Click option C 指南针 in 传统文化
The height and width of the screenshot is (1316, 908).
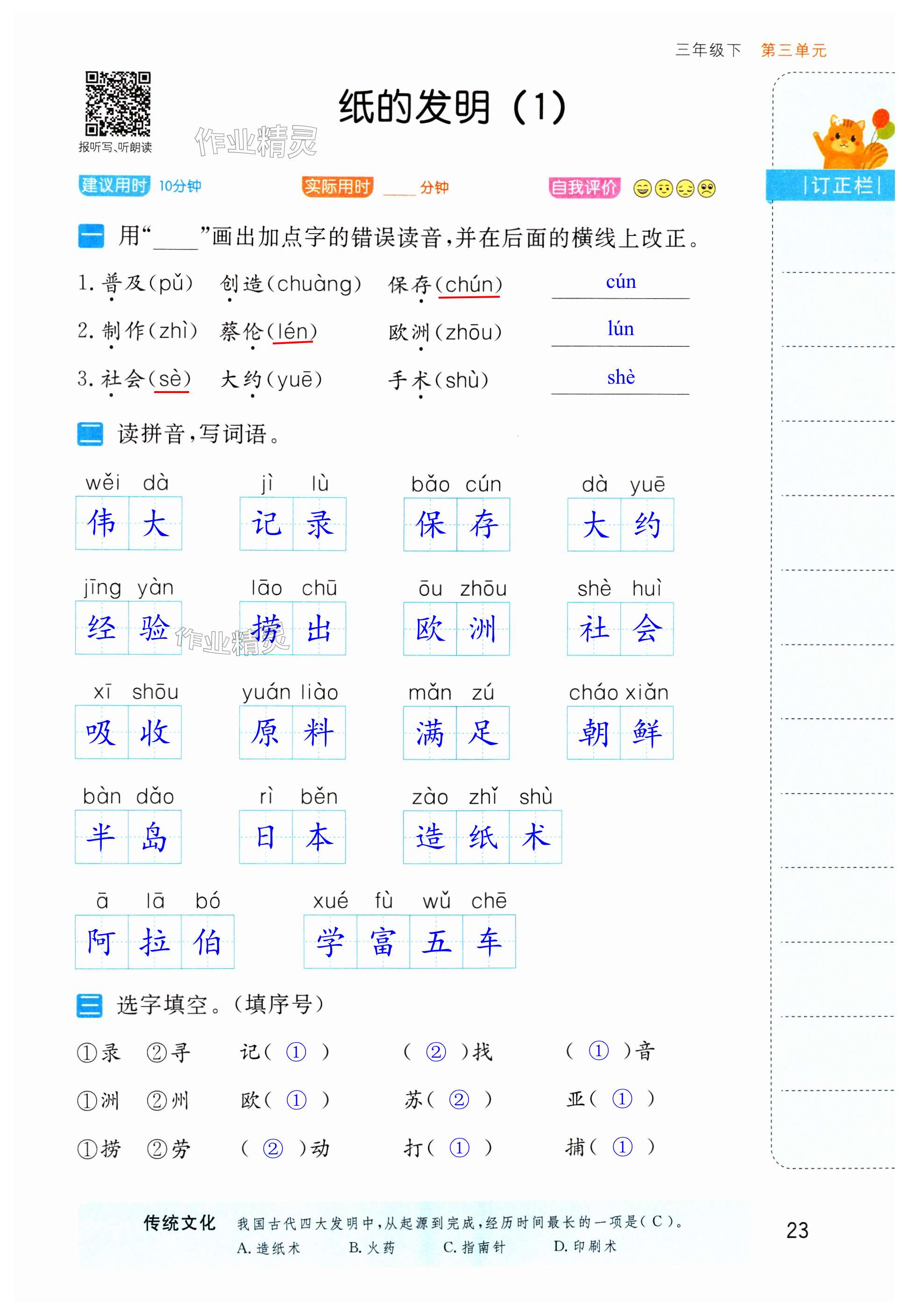tap(475, 1248)
